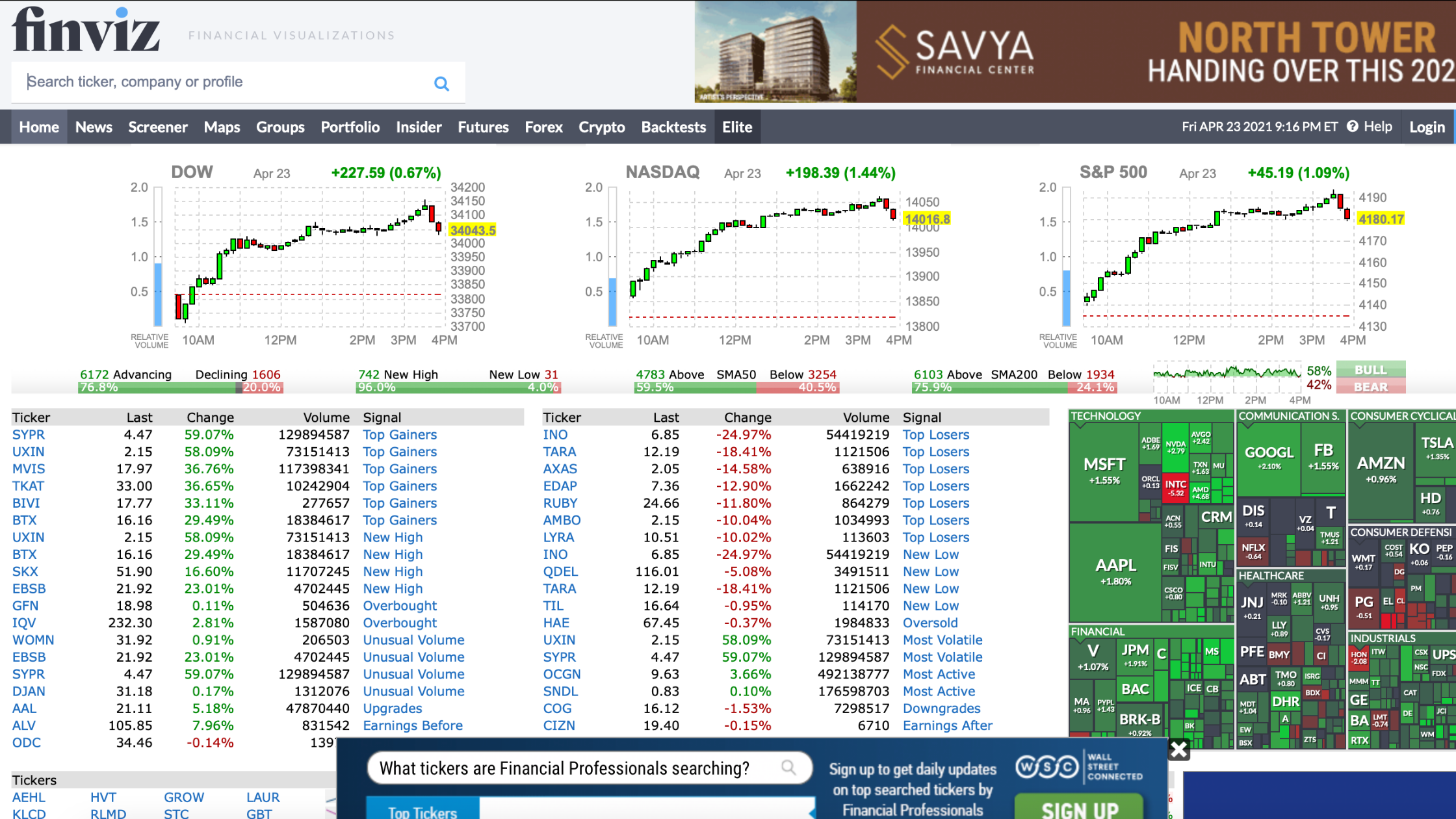Open the OCGN ticker link
This screenshot has height=819, width=1456.
tap(562, 674)
